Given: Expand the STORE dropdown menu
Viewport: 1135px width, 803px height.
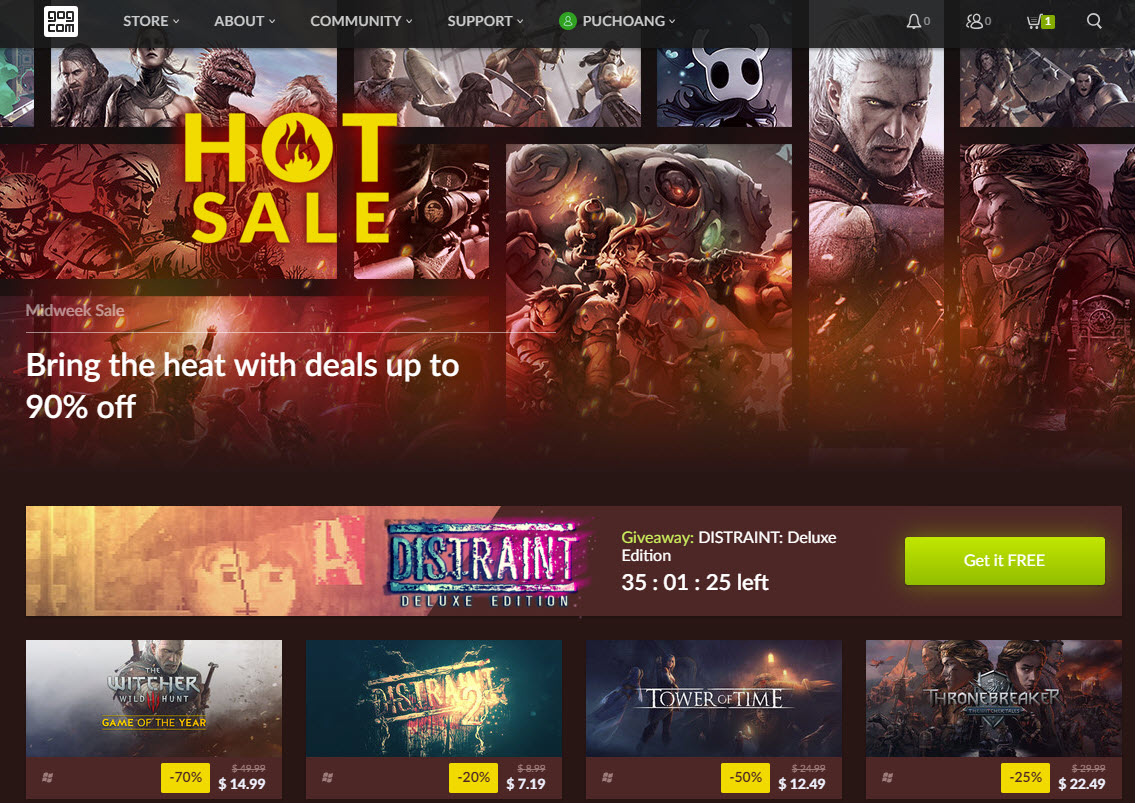Looking at the screenshot, I should point(151,21).
